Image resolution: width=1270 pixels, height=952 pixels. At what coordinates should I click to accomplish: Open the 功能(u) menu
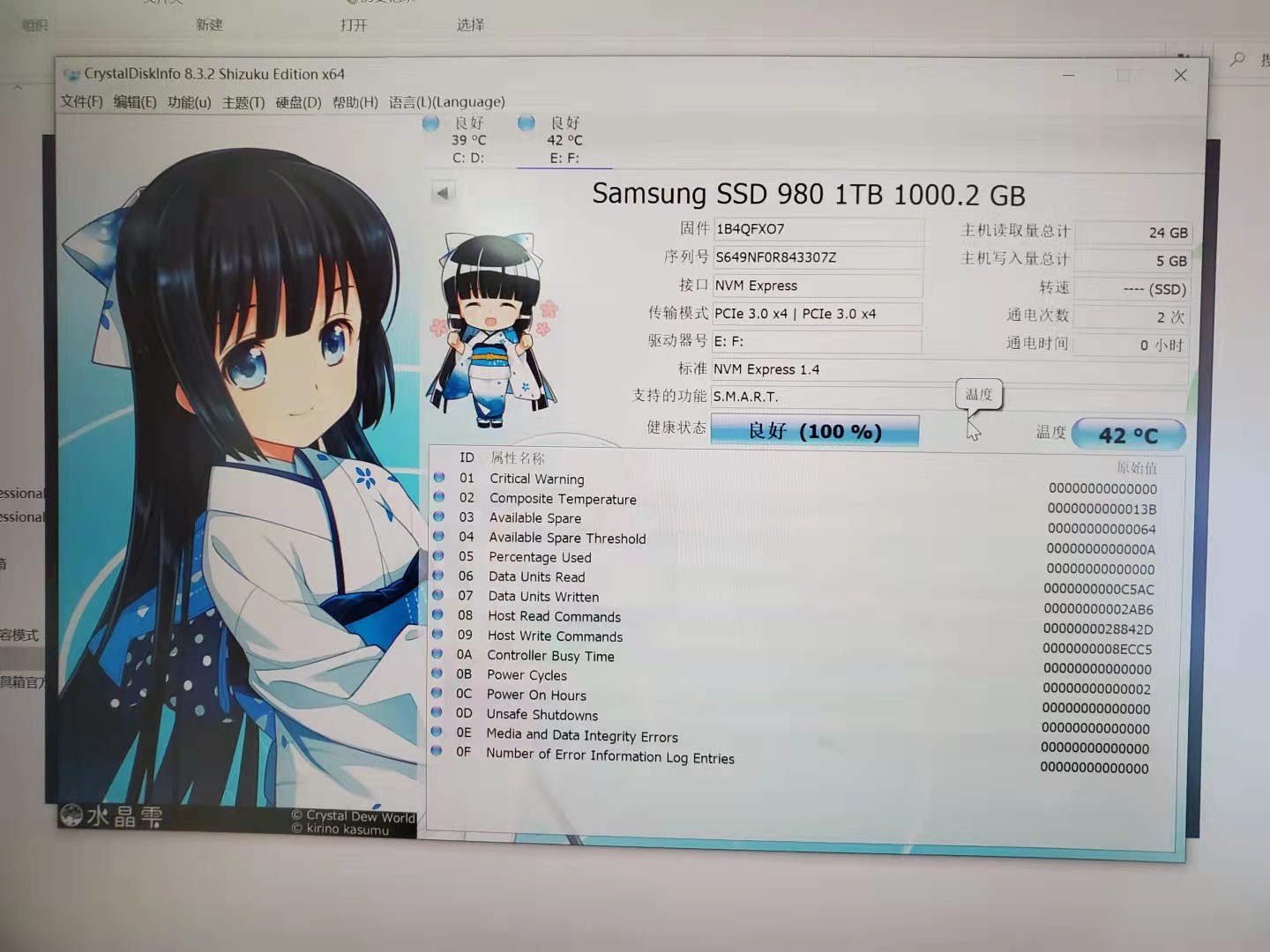(190, 102)
